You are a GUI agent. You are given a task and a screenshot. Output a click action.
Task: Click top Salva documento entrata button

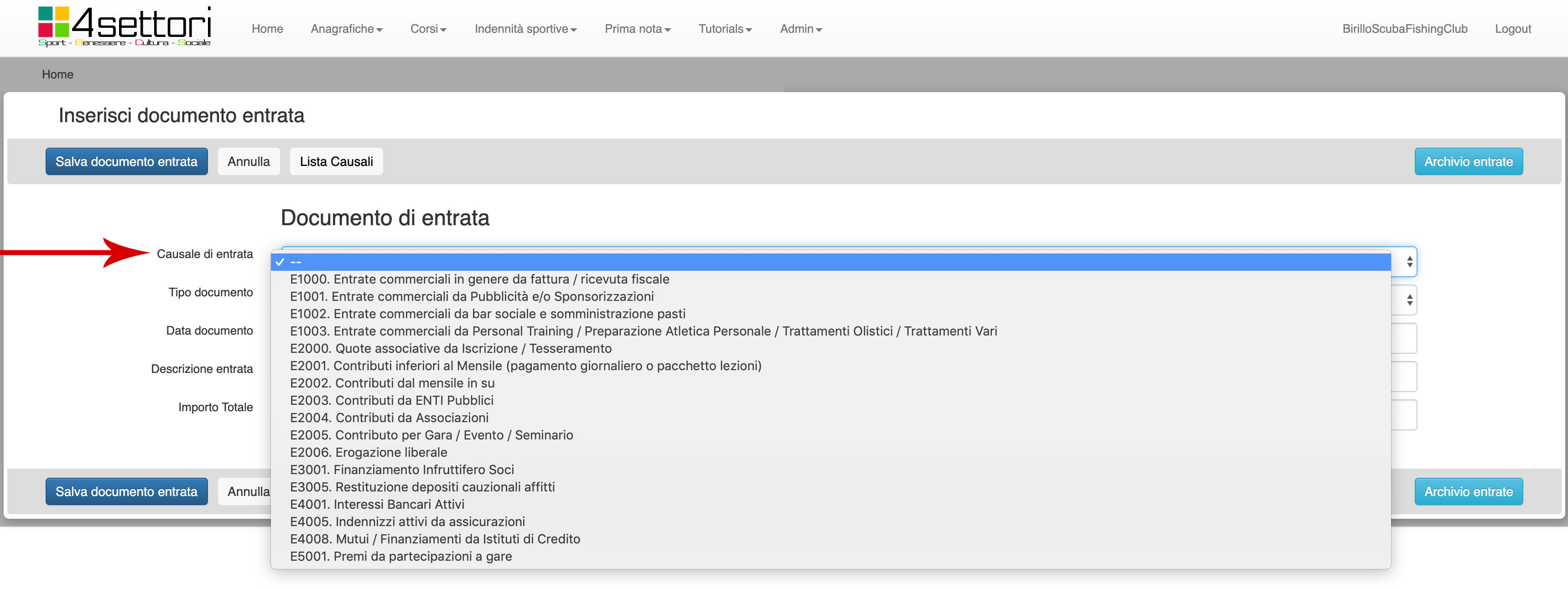point(127,162)
